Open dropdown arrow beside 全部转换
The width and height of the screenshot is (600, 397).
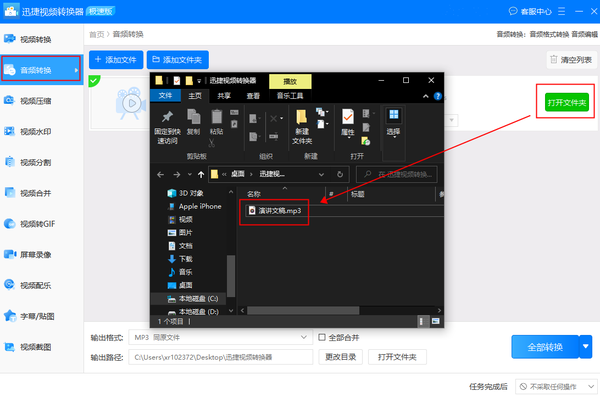[586, 347]
